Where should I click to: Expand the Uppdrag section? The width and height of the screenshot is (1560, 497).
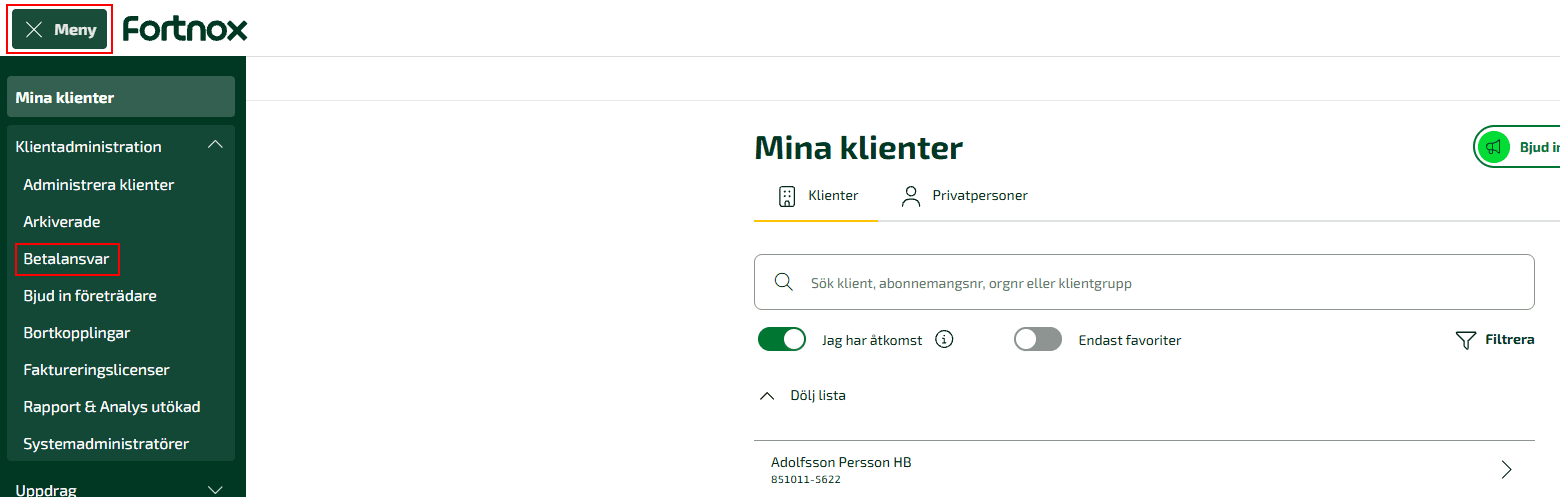215,489
